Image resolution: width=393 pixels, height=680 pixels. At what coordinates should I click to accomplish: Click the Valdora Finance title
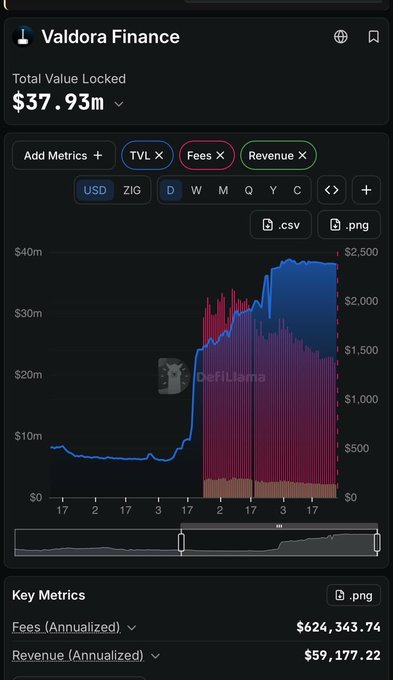(111, 36)
